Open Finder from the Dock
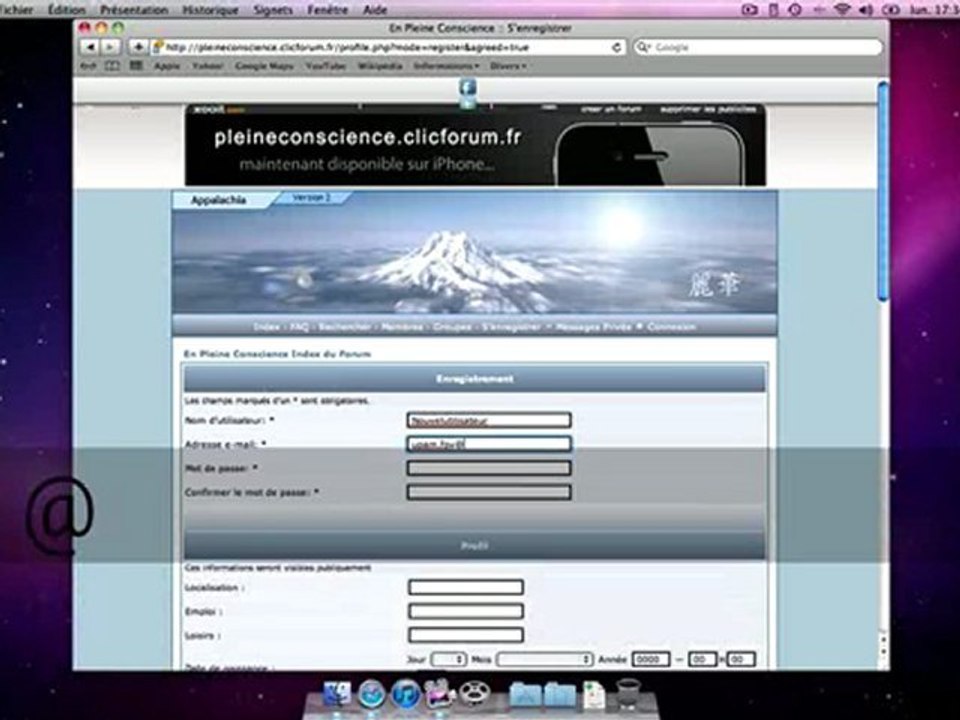Screen dimensions: 960x720 pos(336,694)
